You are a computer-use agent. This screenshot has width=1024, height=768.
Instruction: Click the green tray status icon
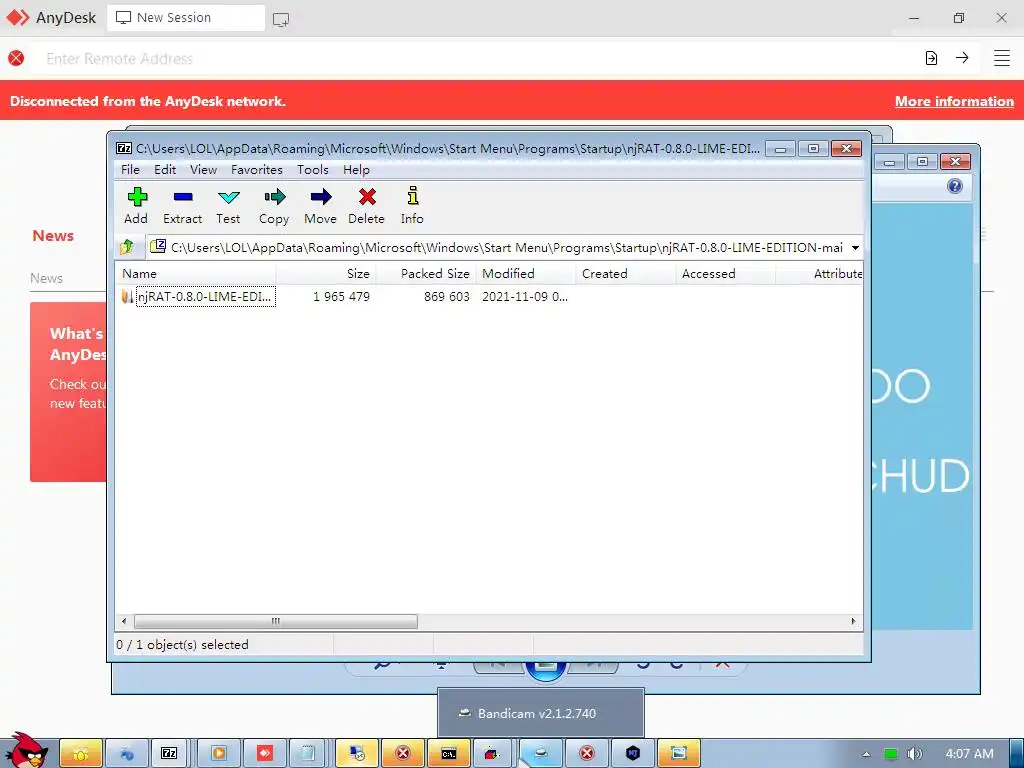(890, 754)
